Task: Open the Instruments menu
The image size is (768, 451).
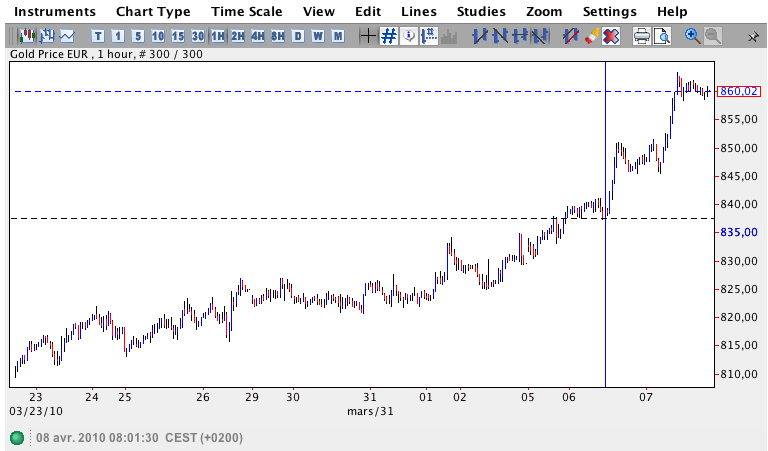Action: coord(55,12)
